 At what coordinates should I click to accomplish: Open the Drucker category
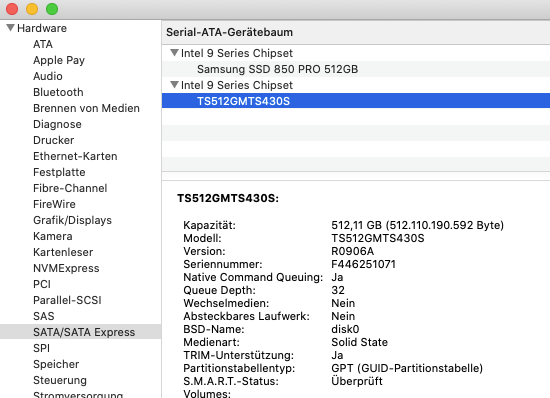(53, 140)
